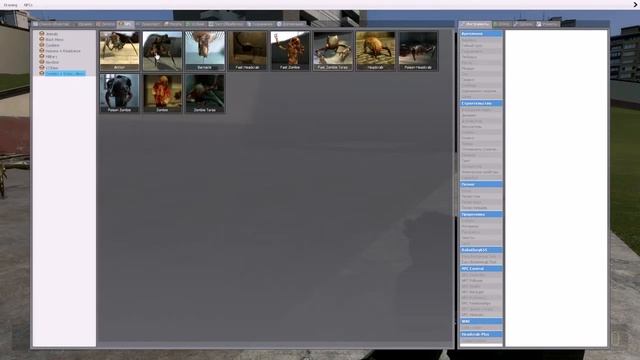
Task: Spawn the Antlion NPC thumbnail
Action: 119,51
